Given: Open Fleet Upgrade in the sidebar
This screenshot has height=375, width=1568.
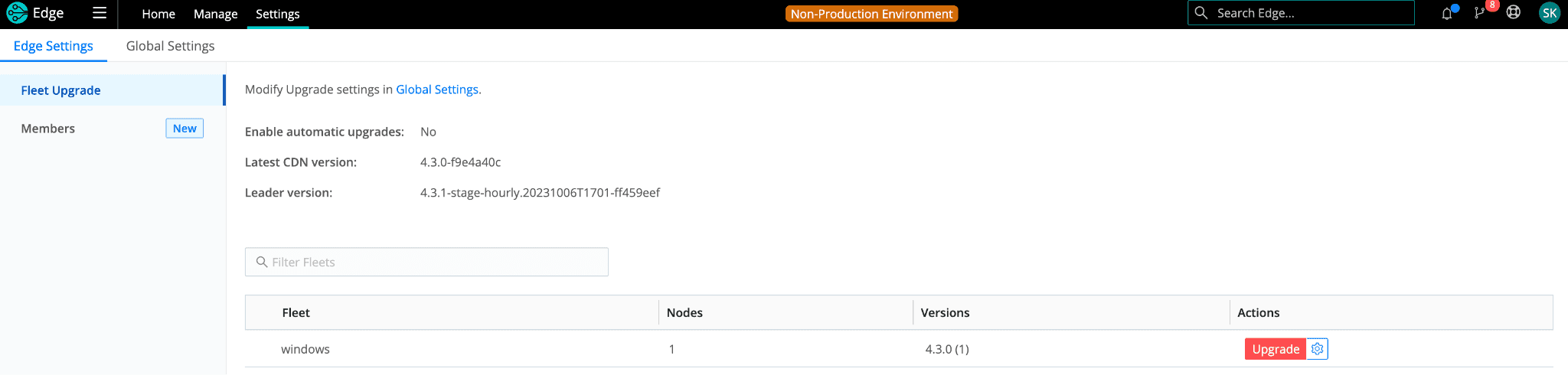Looking at the screenshot, I should pyautogui.click(x=61, y=90).
